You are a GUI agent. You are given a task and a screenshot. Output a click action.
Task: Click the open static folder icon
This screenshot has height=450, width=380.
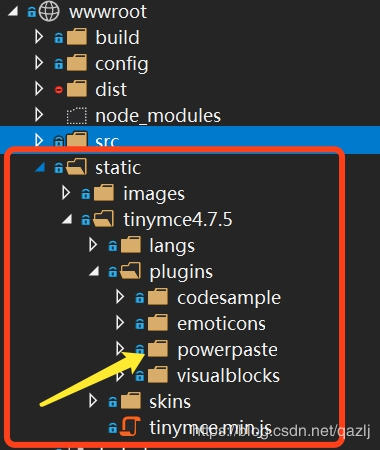tap(77, 166)
